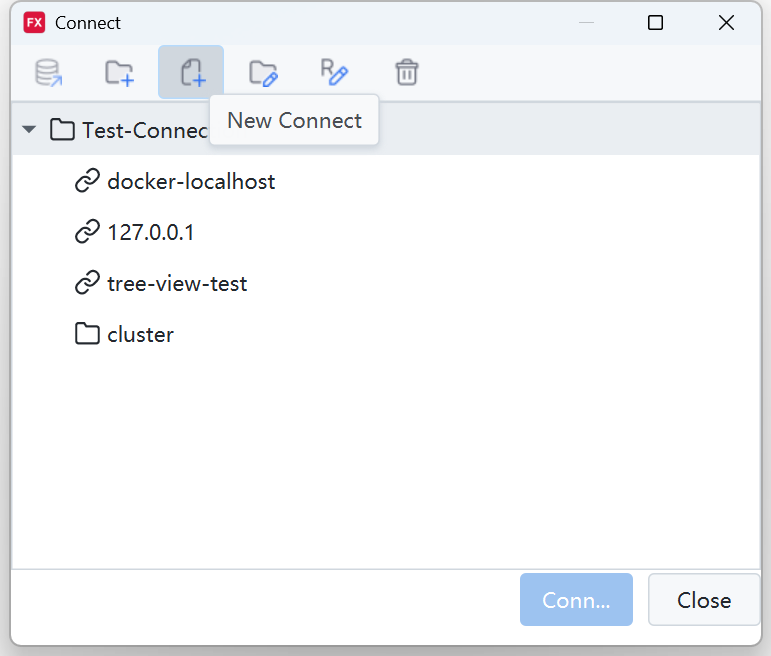Click the edit folder toolbar icon
771x656 pixels.
pos(263,72)
